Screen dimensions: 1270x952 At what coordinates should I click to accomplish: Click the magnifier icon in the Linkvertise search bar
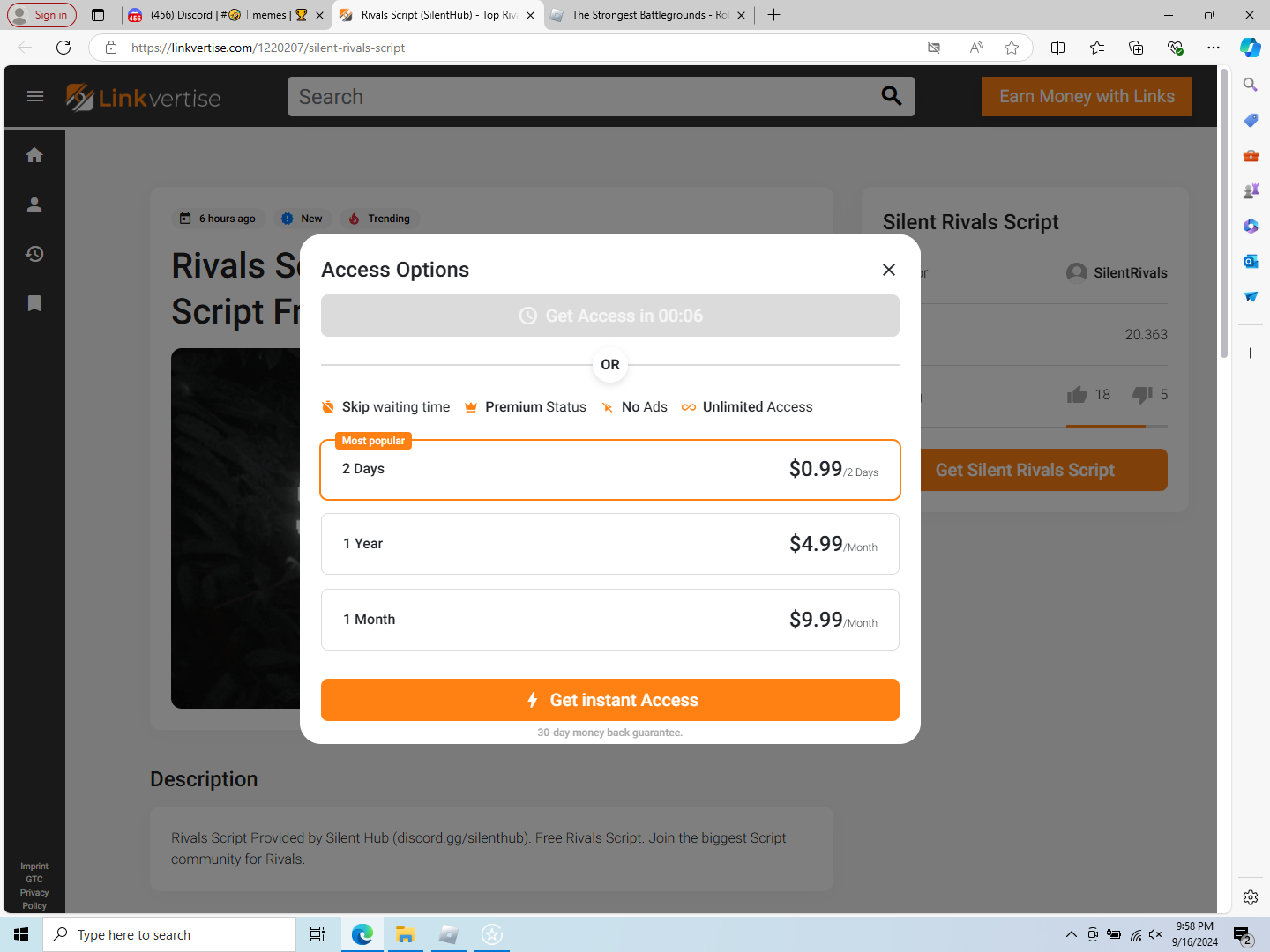tap(892, 96)
